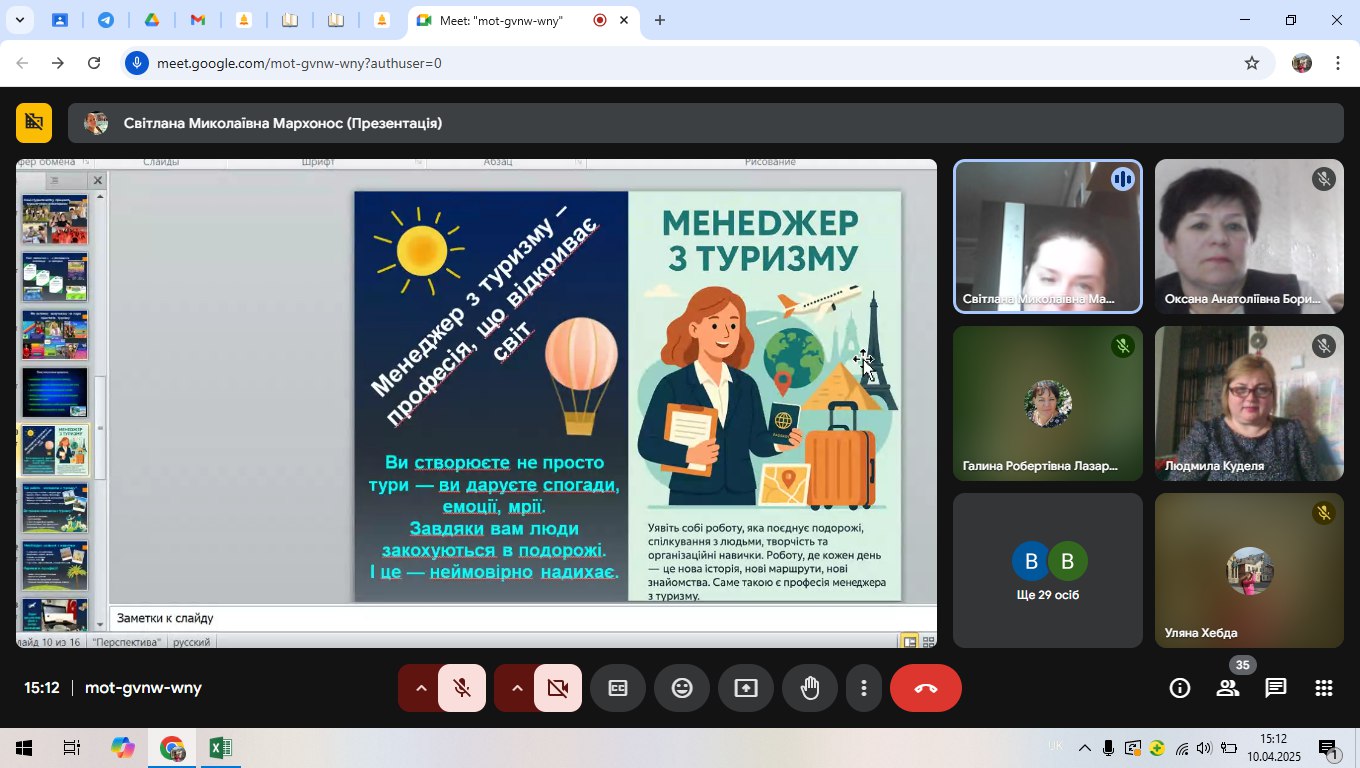The height and width of the screenshot is (768, 1360).
Task: Switch to the Google Drive browser tab
Action: click(152, 20)
